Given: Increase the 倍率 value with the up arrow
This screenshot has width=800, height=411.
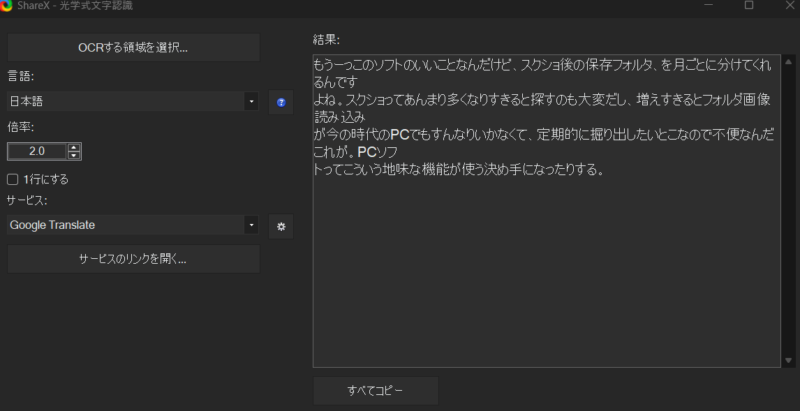Looking at the screenshot, I should click(75, 148).
